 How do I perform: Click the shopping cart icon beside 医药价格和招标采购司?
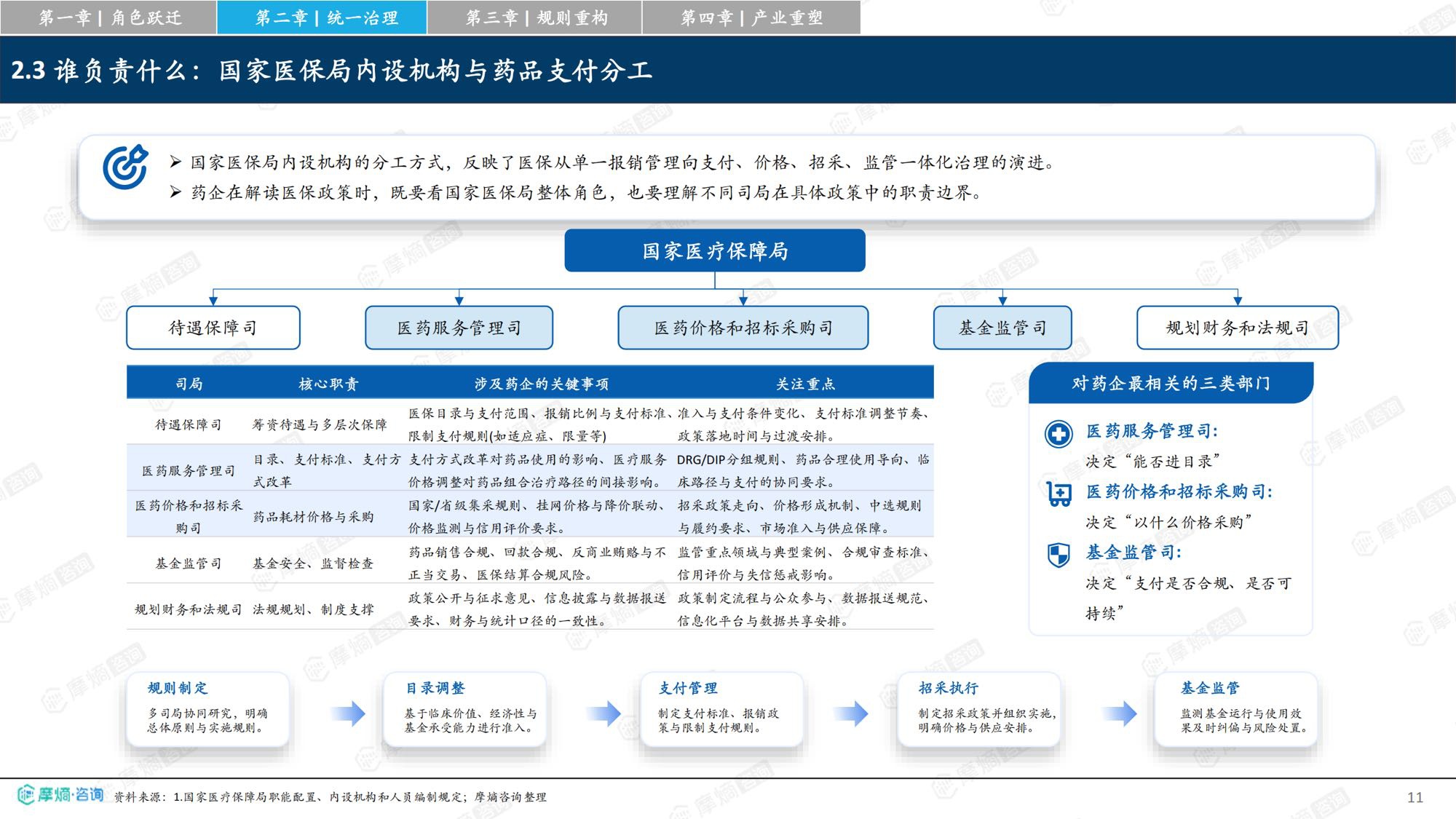click(1059, 494)
